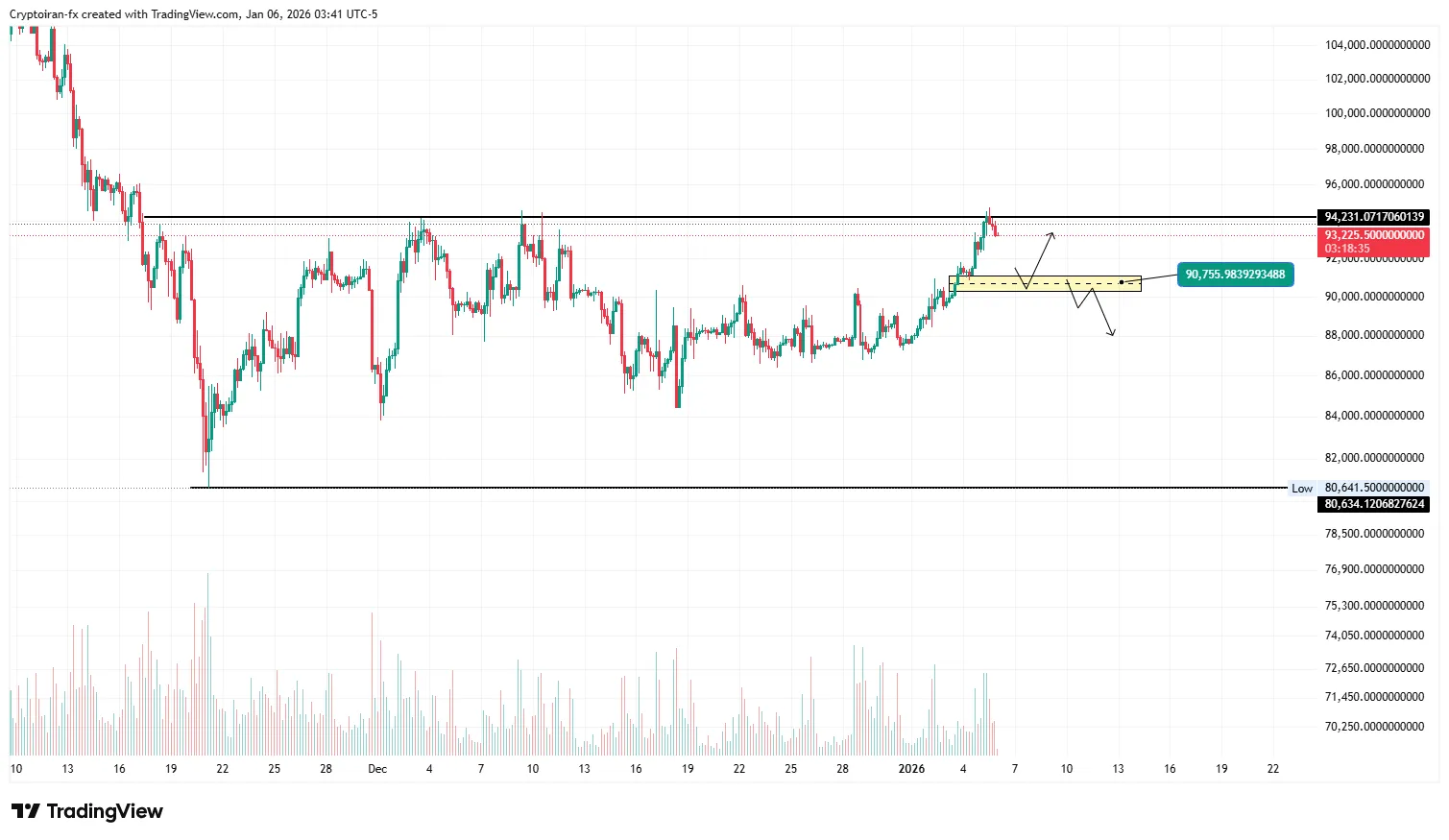Select the black 80,634.12 price label

pos(1373,504)
